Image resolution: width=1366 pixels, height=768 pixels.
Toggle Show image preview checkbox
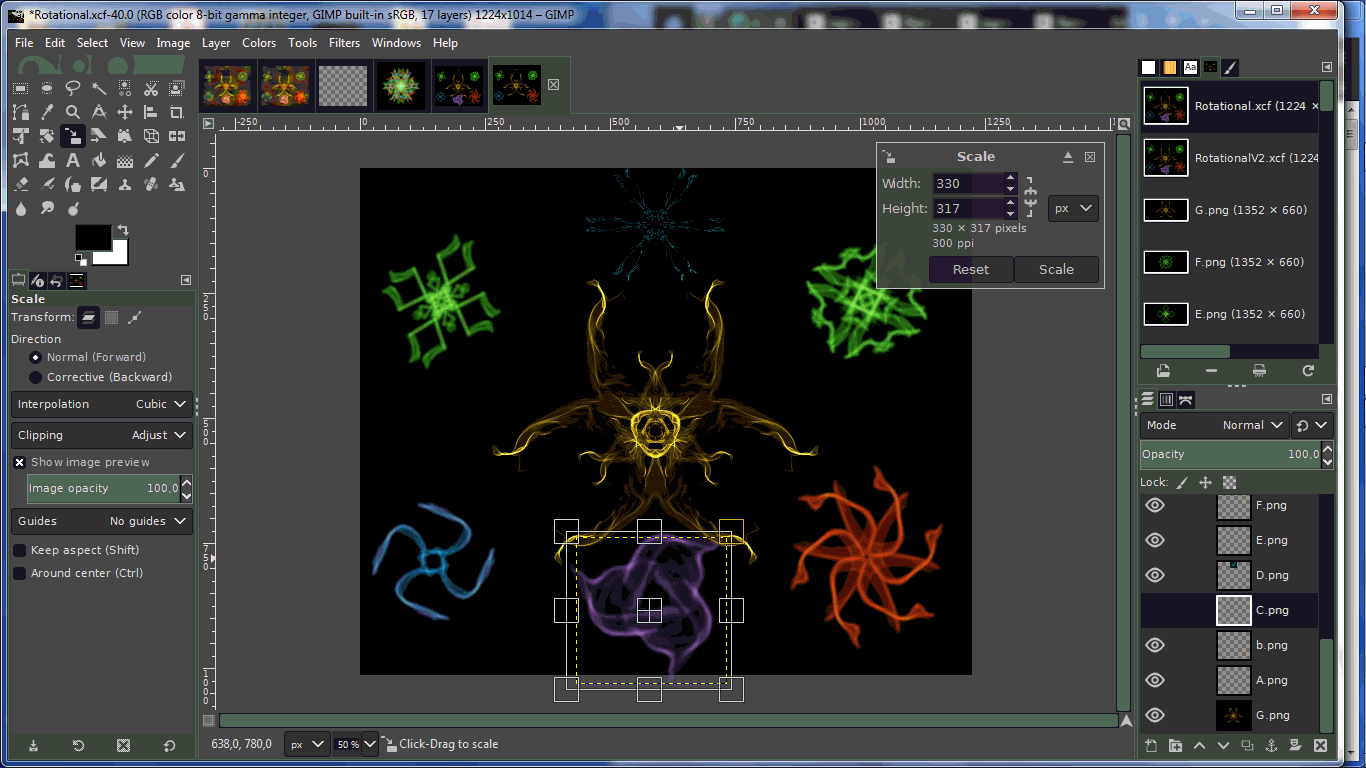pos(19,462)
